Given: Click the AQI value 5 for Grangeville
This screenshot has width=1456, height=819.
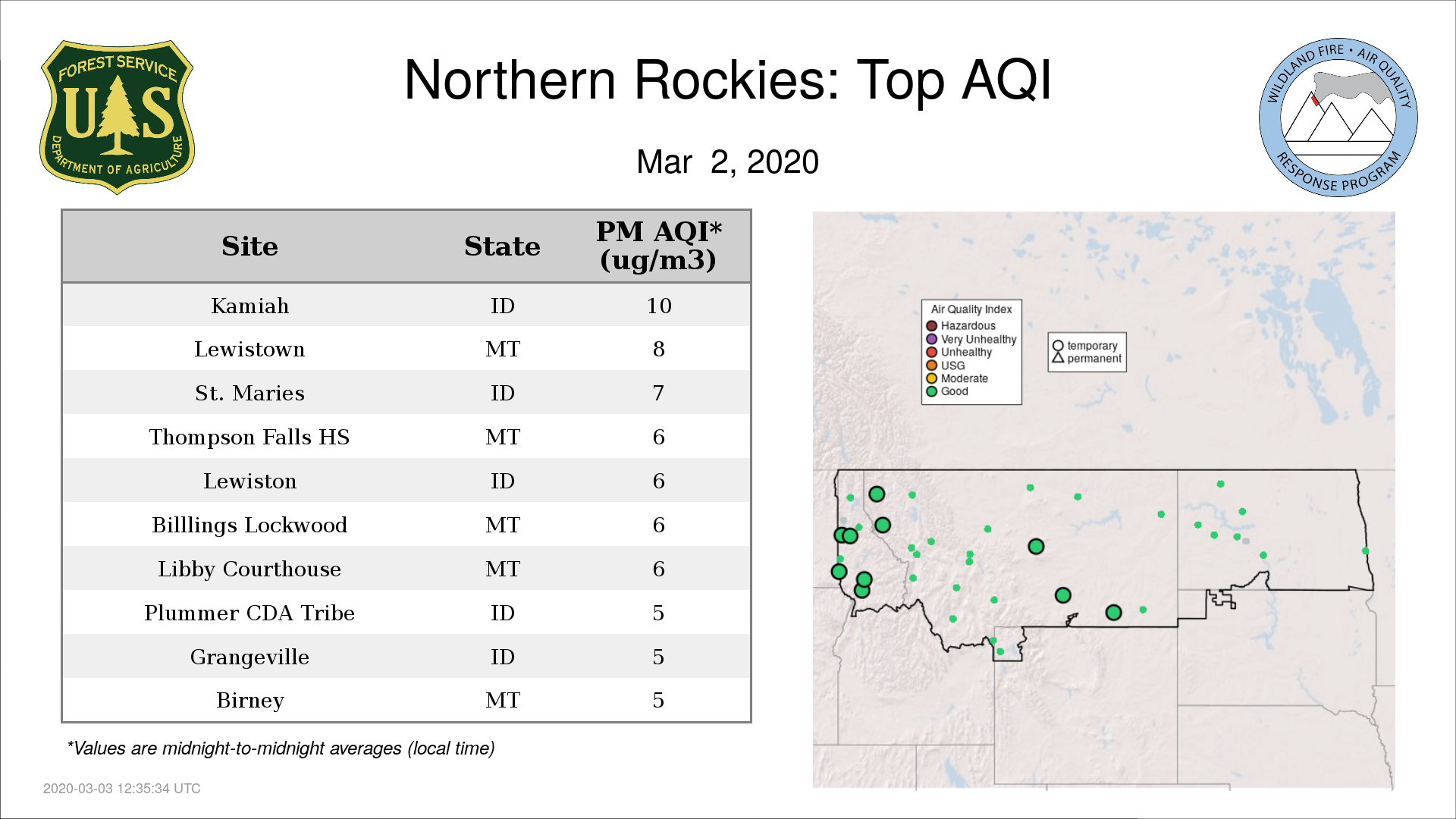Looking at the screenshot, I should pyautogui.click(x=658, y=657).
